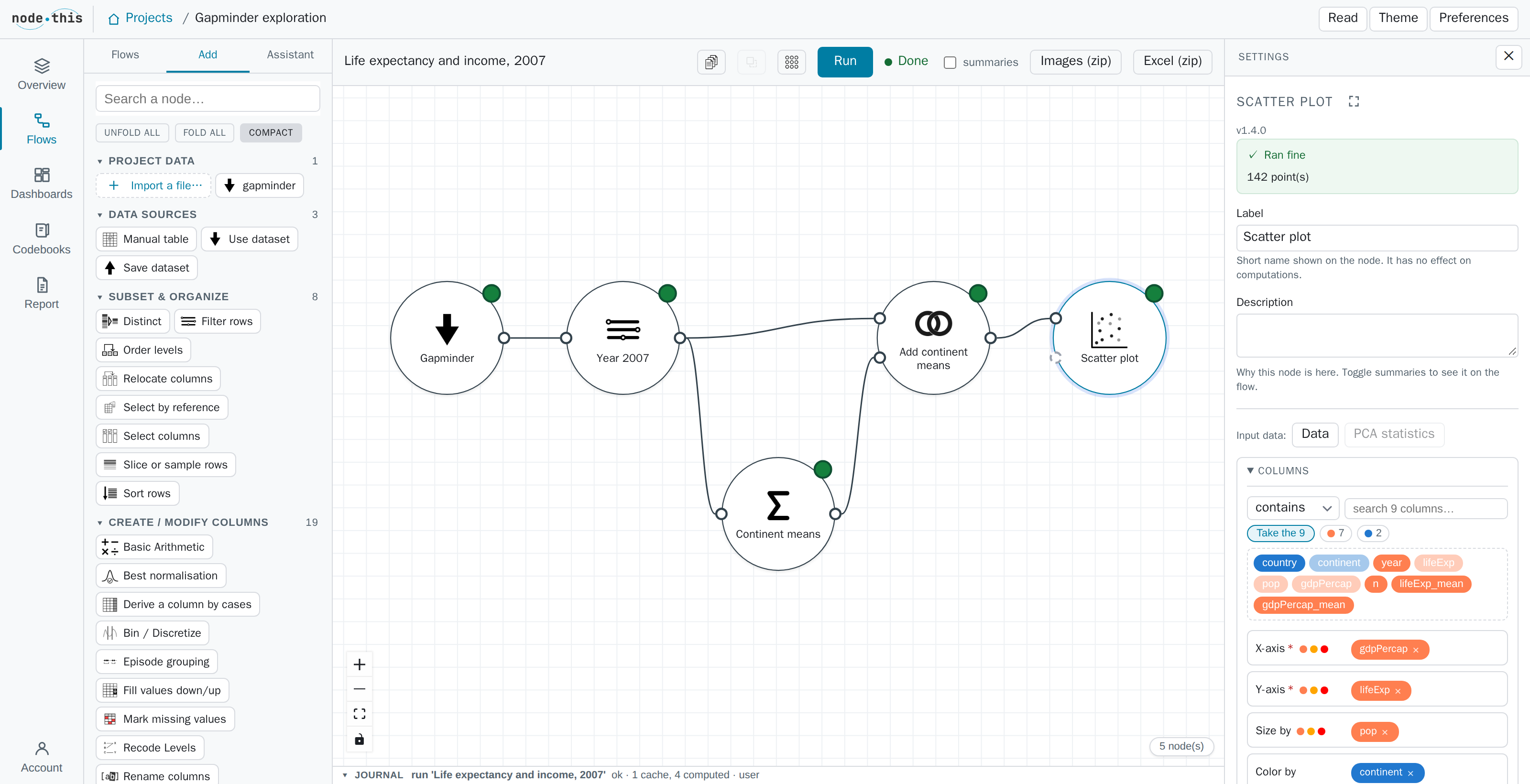The width and height of the screenshot is (1530, 784).
Task: Open the Codebooks sidebar icon
Action: click(x=42, y=239)
